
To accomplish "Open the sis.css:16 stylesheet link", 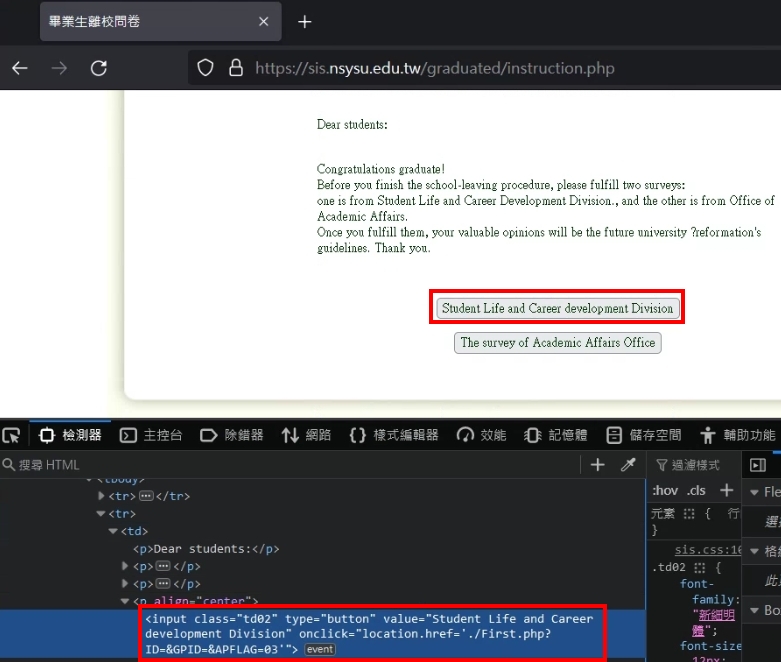I will 707,550.
